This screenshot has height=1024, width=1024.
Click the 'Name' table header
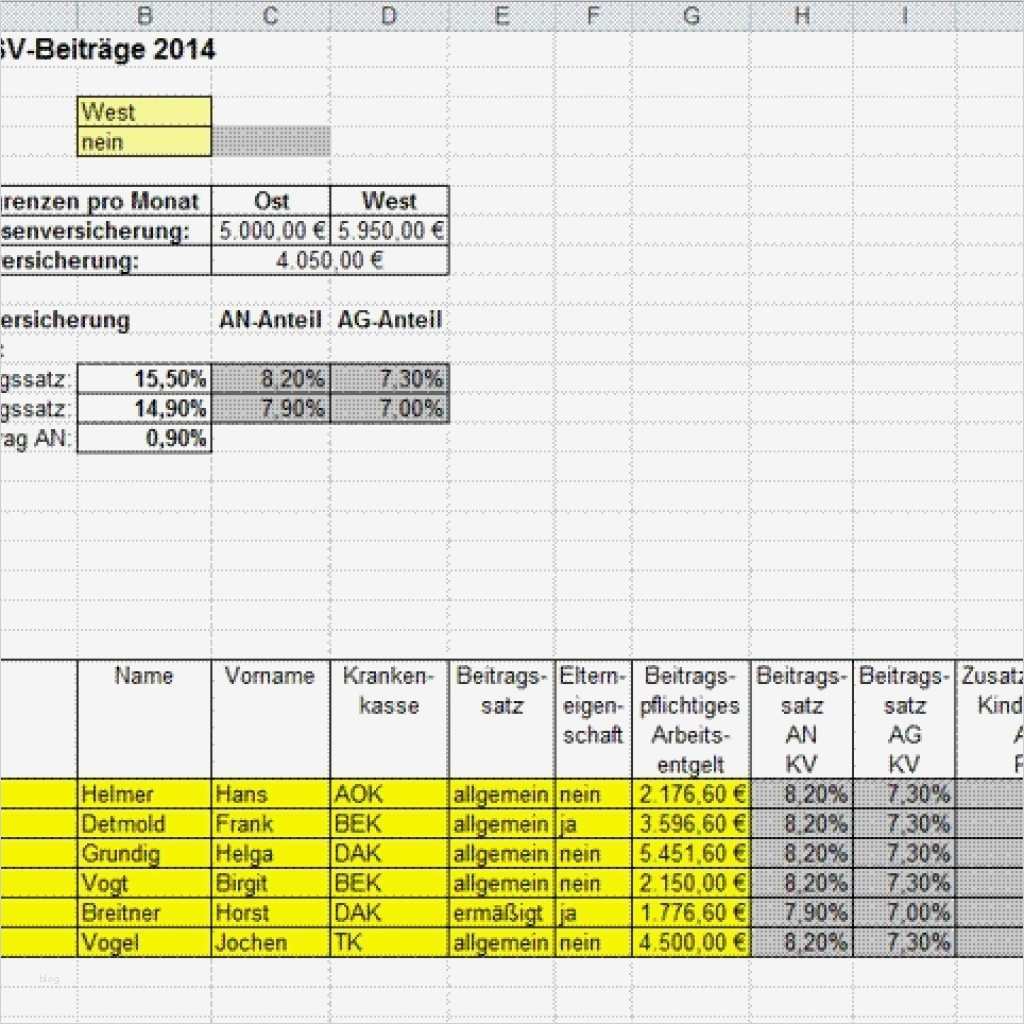[144, 719]
